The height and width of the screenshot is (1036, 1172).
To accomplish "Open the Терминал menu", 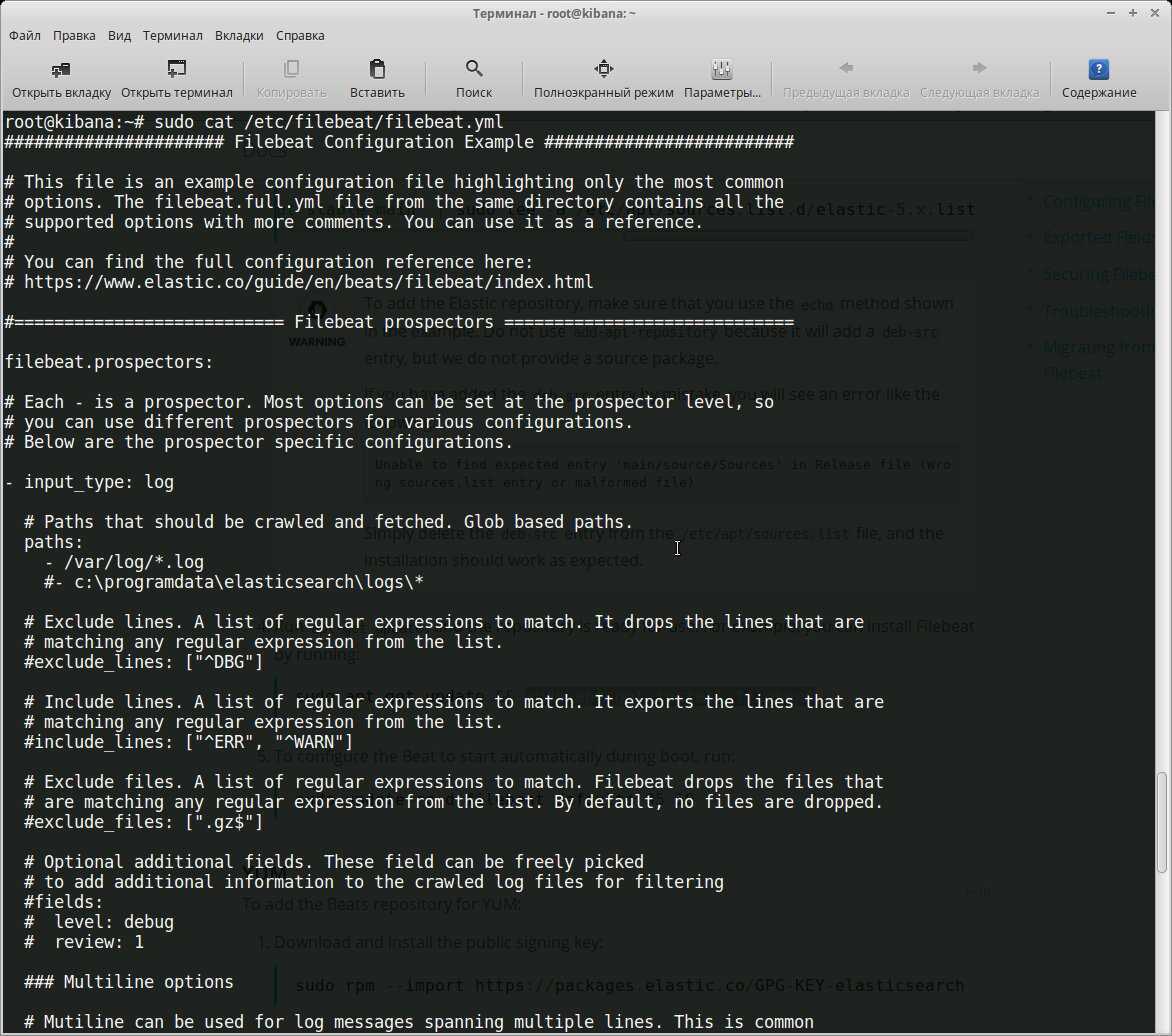I will click(x=172, y=35).
